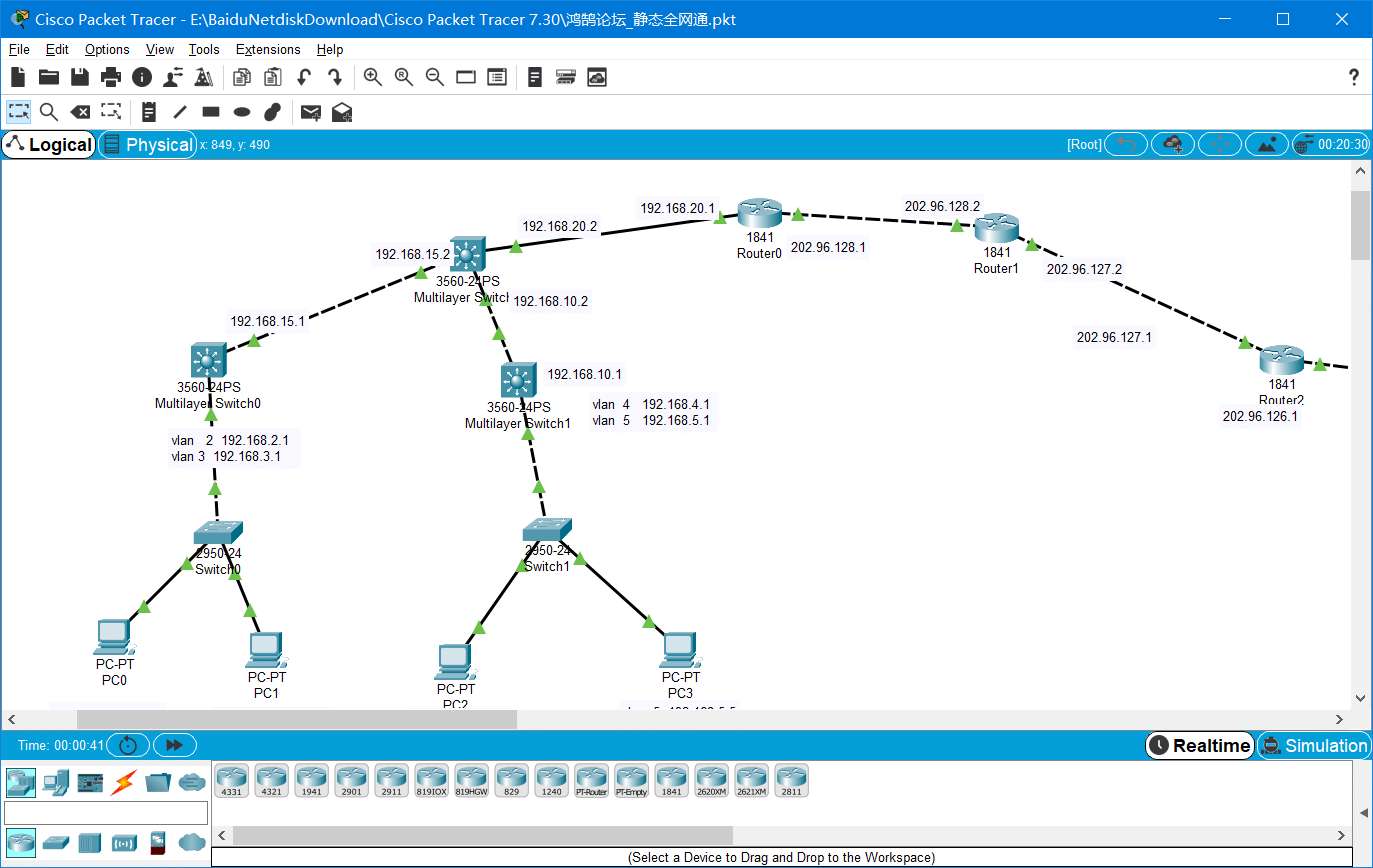Pick the 1841 router from device list
Viewport: 1373px width, 868px height.
click(x=671, y=780)
